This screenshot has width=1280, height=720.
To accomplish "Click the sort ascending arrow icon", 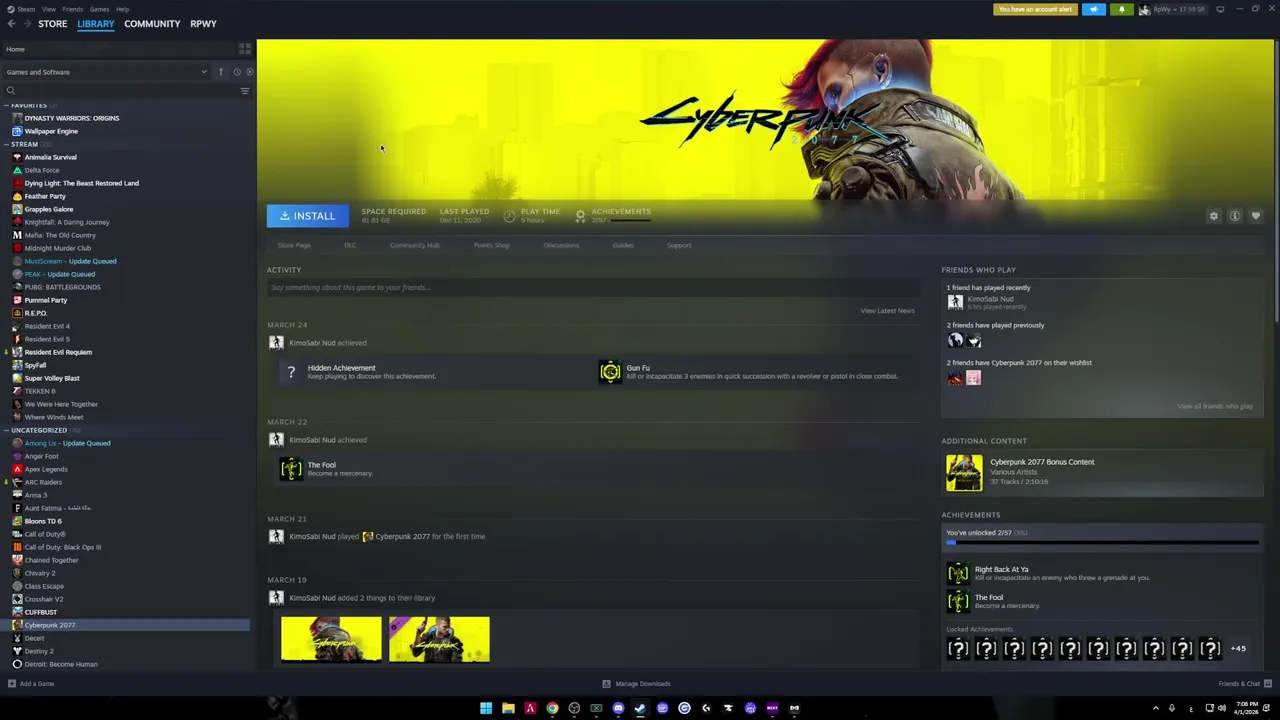I will click(221, 72).
